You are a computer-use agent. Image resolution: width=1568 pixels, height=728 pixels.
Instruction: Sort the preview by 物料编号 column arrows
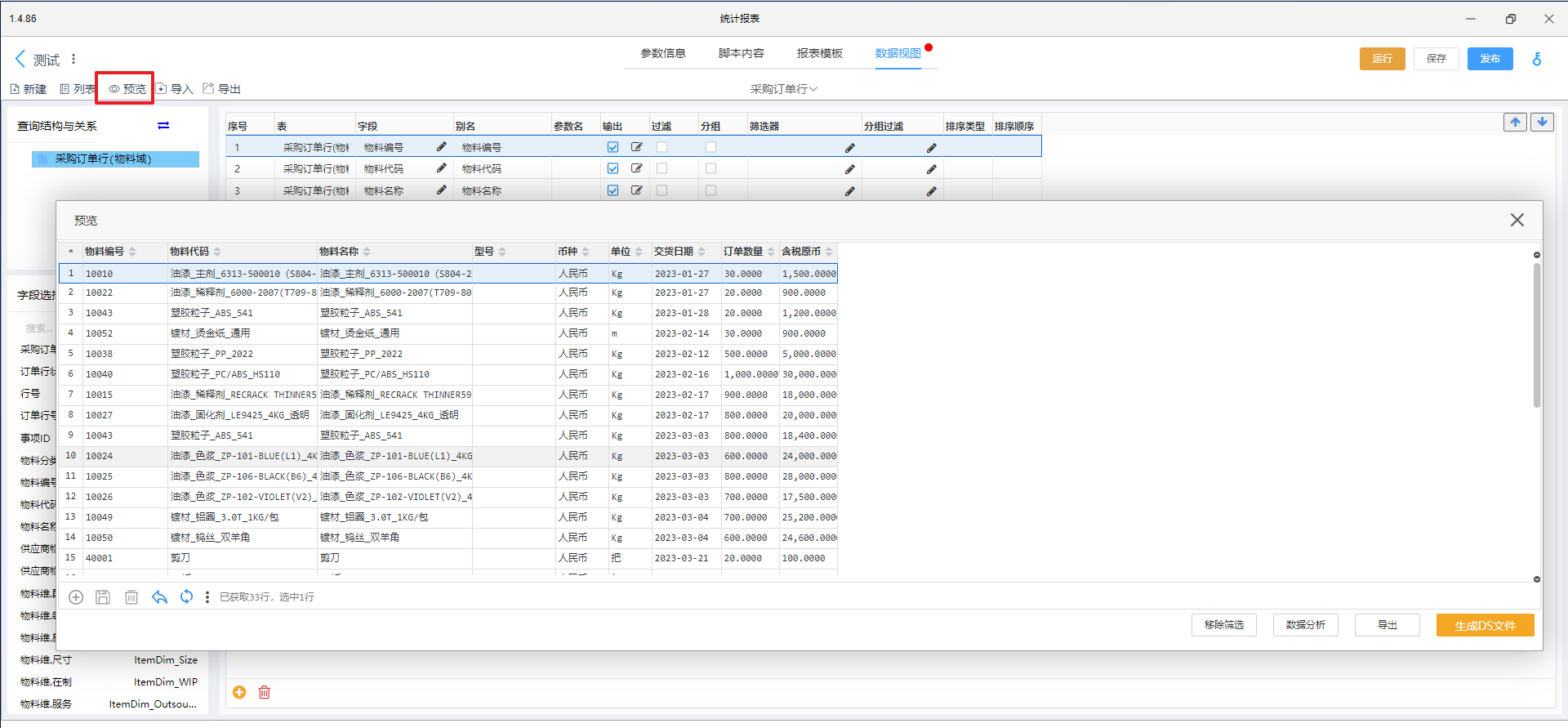(132, 252)
